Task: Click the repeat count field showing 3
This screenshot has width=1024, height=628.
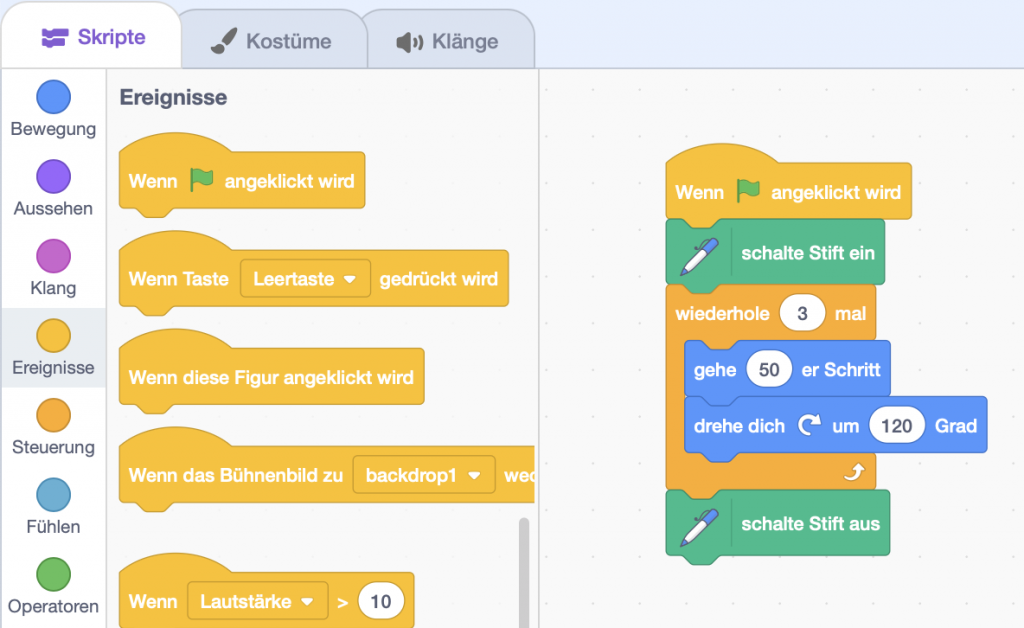Action: 802,314
